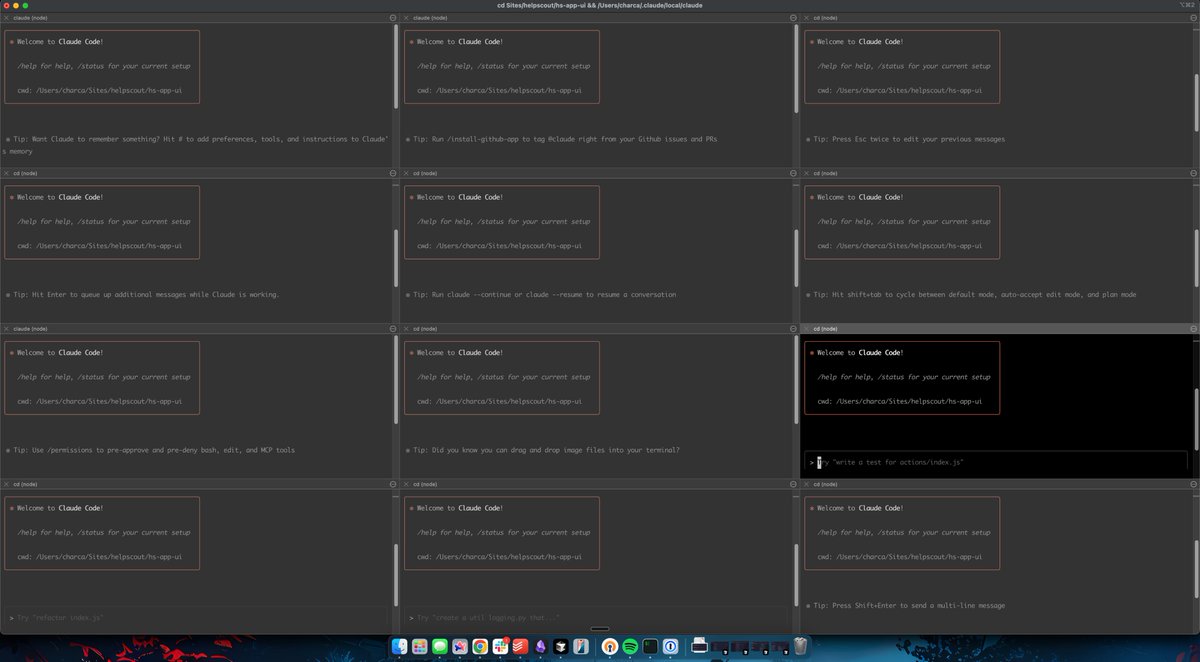Open the printer icon in the Dock

700,646
